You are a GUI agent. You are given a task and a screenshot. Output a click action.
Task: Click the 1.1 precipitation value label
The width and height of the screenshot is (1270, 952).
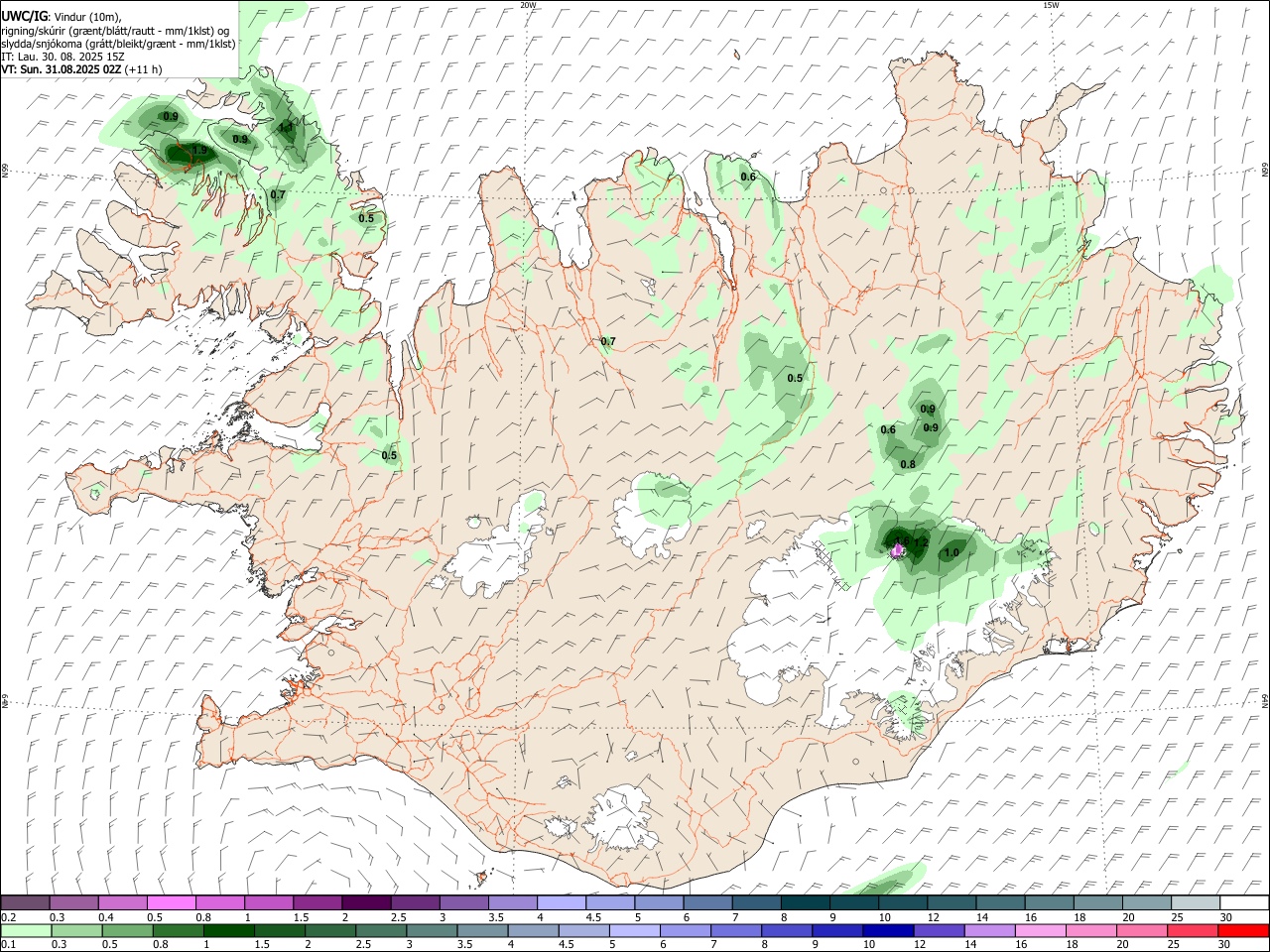tap(286, 127)
